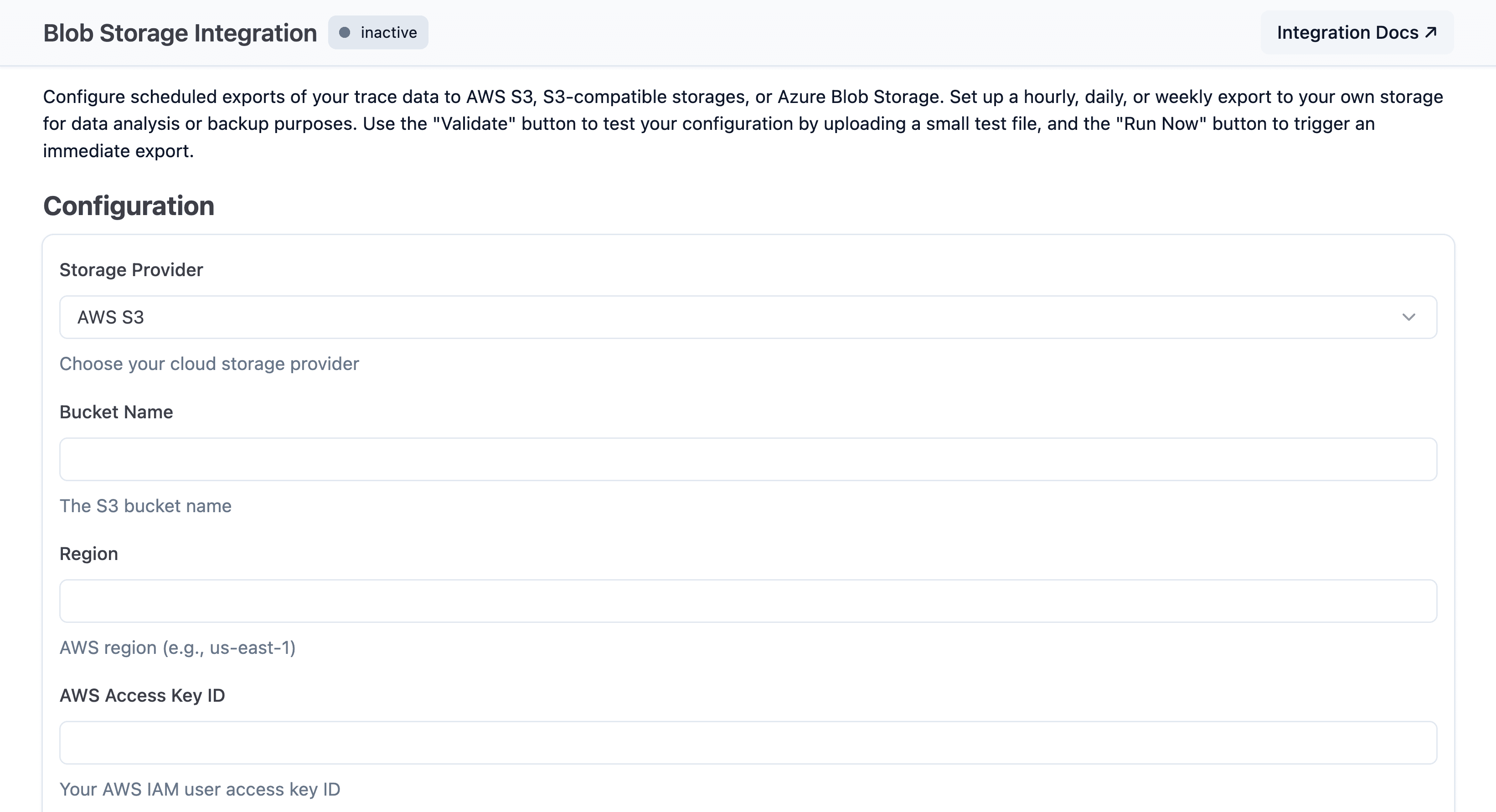The image size is (1496, 812).
Task: Click the Blob Storage Integration page title
Action: pyautogui.click(x=180, y=32)
